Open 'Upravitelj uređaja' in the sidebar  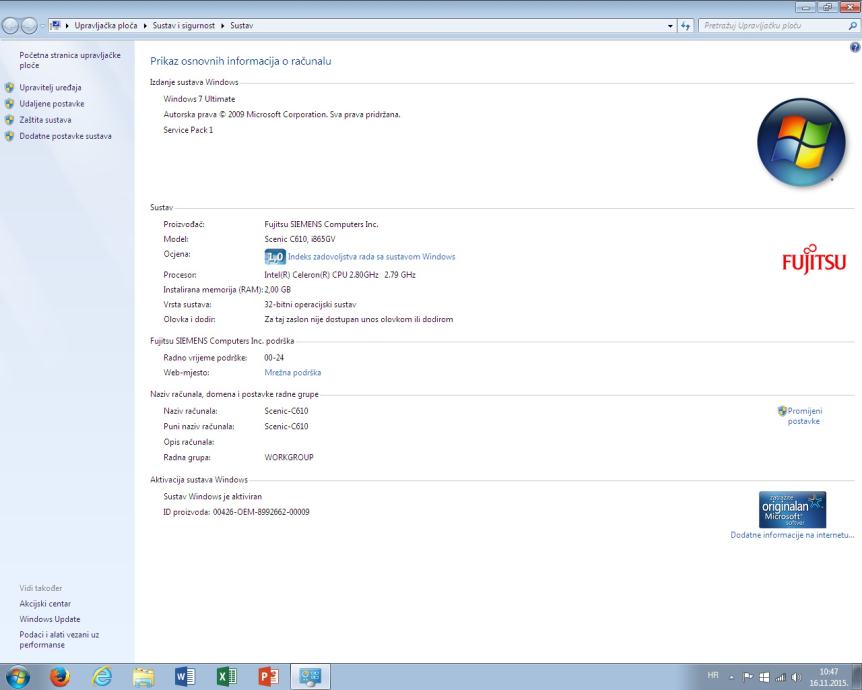50,88
